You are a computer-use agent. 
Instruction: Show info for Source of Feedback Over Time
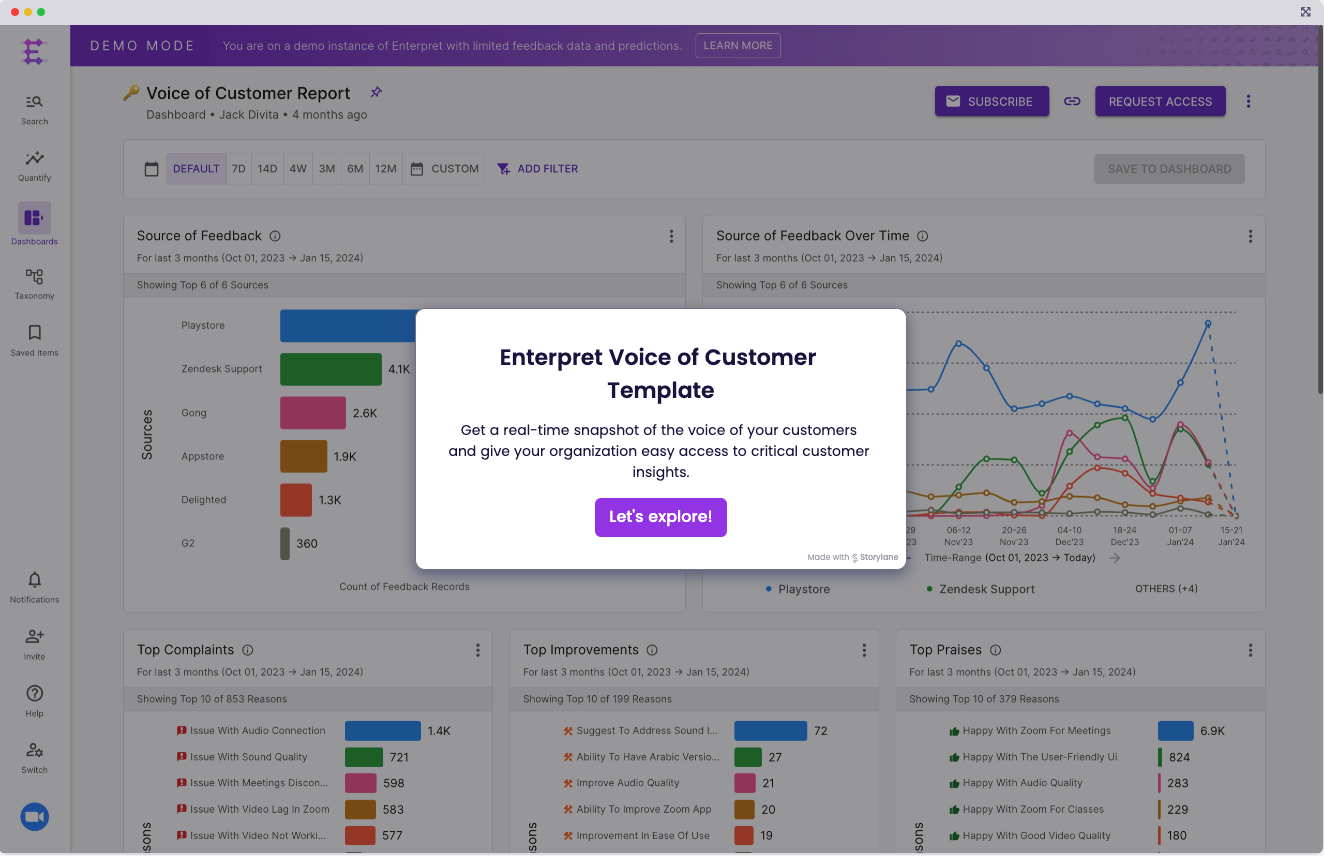(x=923, y=236)
